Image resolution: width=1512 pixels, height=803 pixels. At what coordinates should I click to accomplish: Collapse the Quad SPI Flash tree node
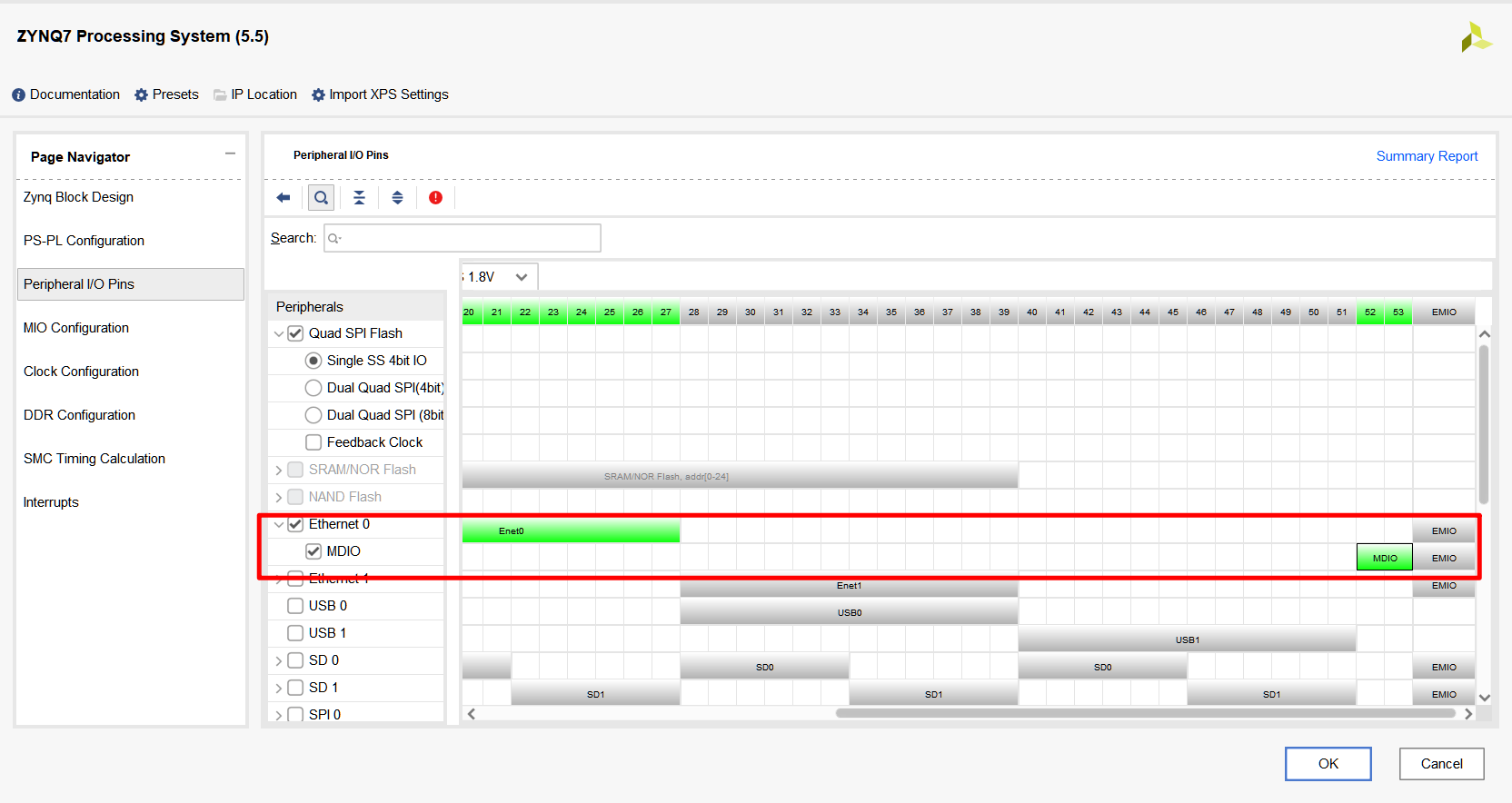[279, 334]
